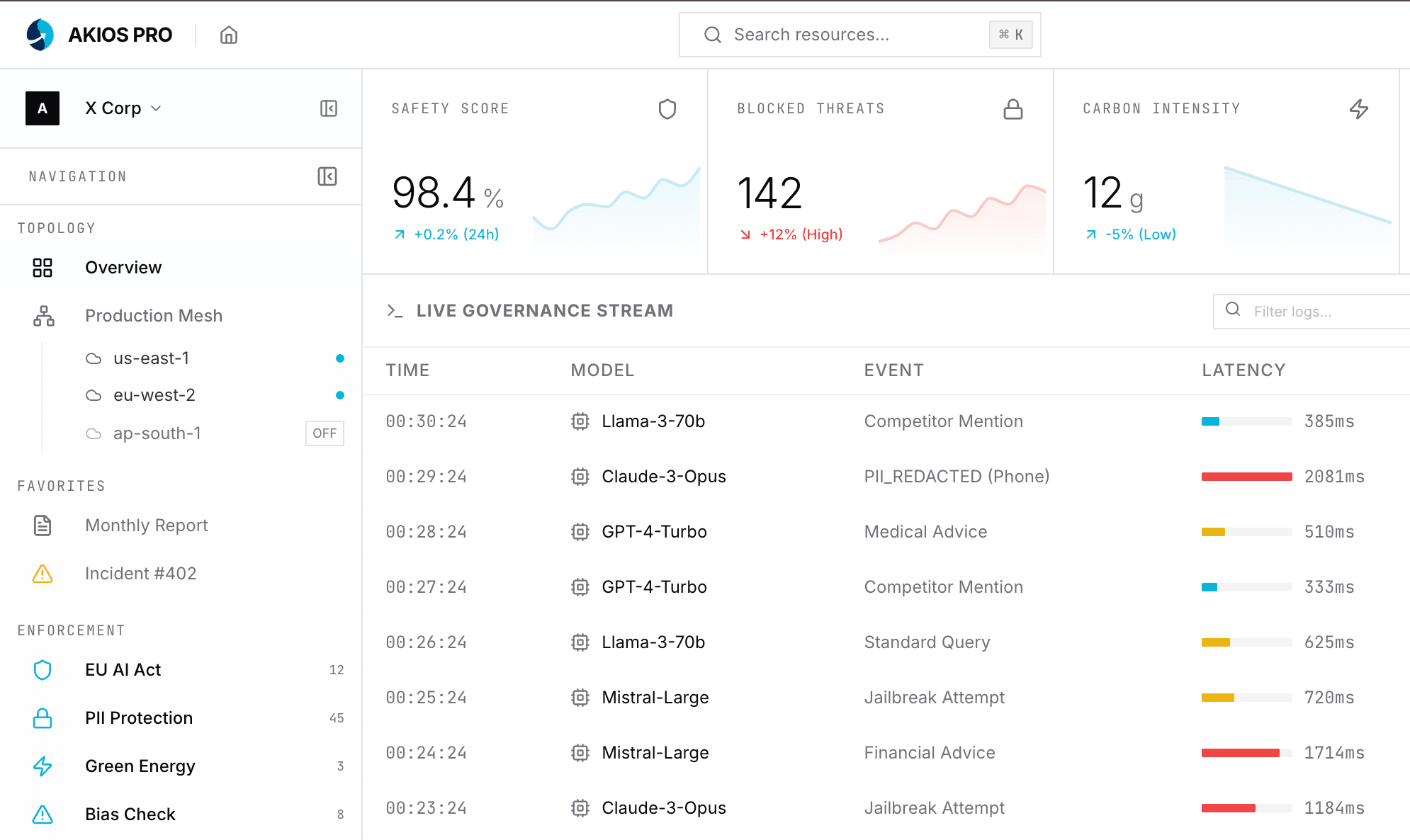The width and height of the screenshot is (1410, 840).
Task: Select the us-east-1 region
Action: 151,358
